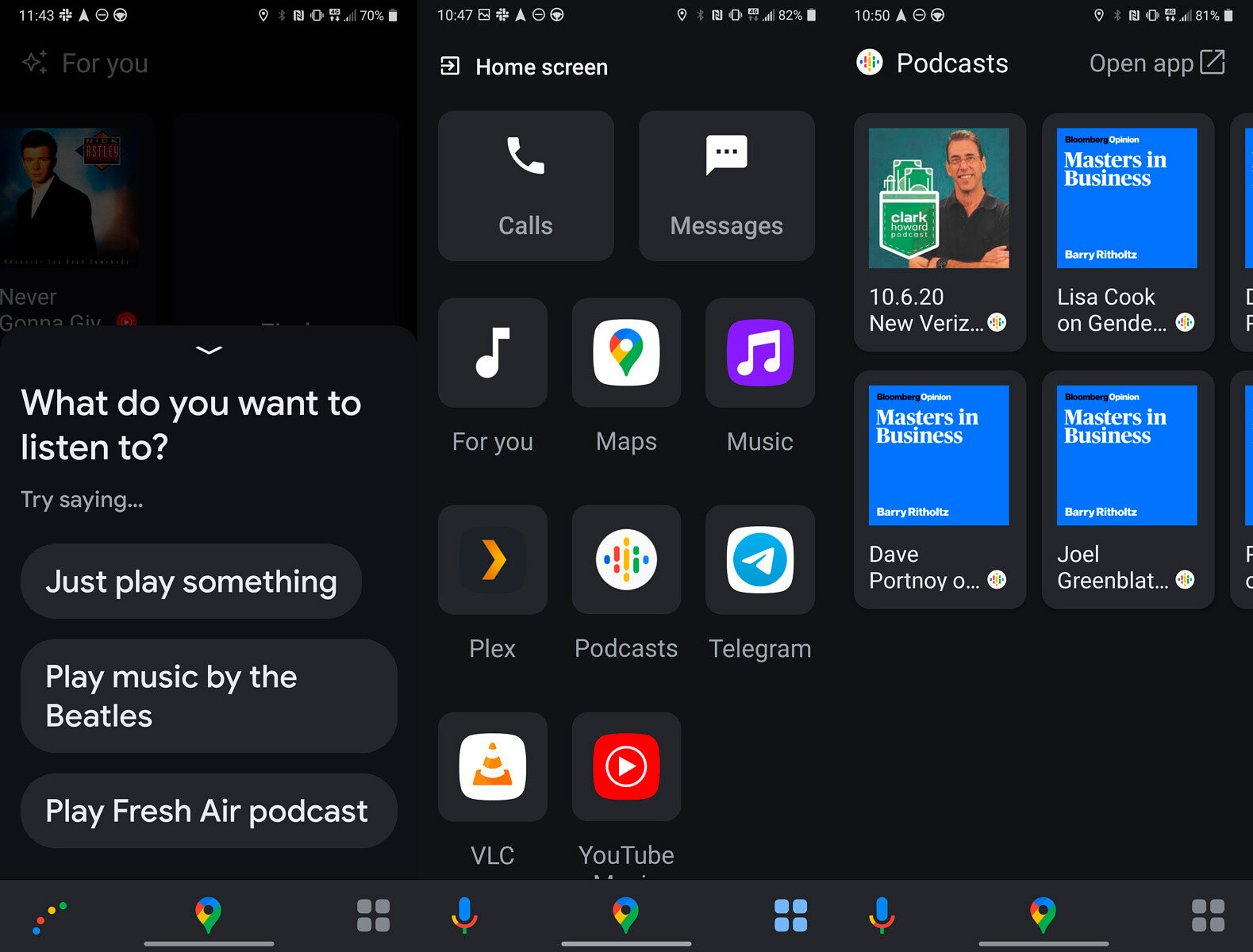Open the VLC app icon
The width and height of the screenshot is (1253, 952).
[x=492, y=766]
